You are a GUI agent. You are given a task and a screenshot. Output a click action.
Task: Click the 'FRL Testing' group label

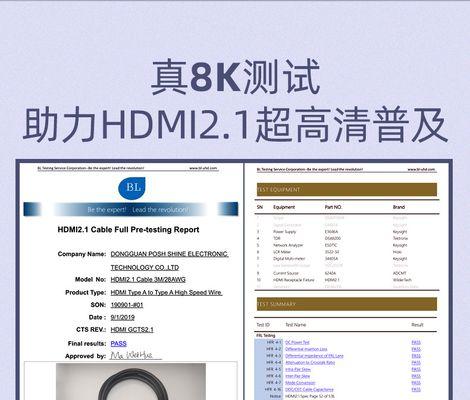pyautogui.click(x=265, y=336)
